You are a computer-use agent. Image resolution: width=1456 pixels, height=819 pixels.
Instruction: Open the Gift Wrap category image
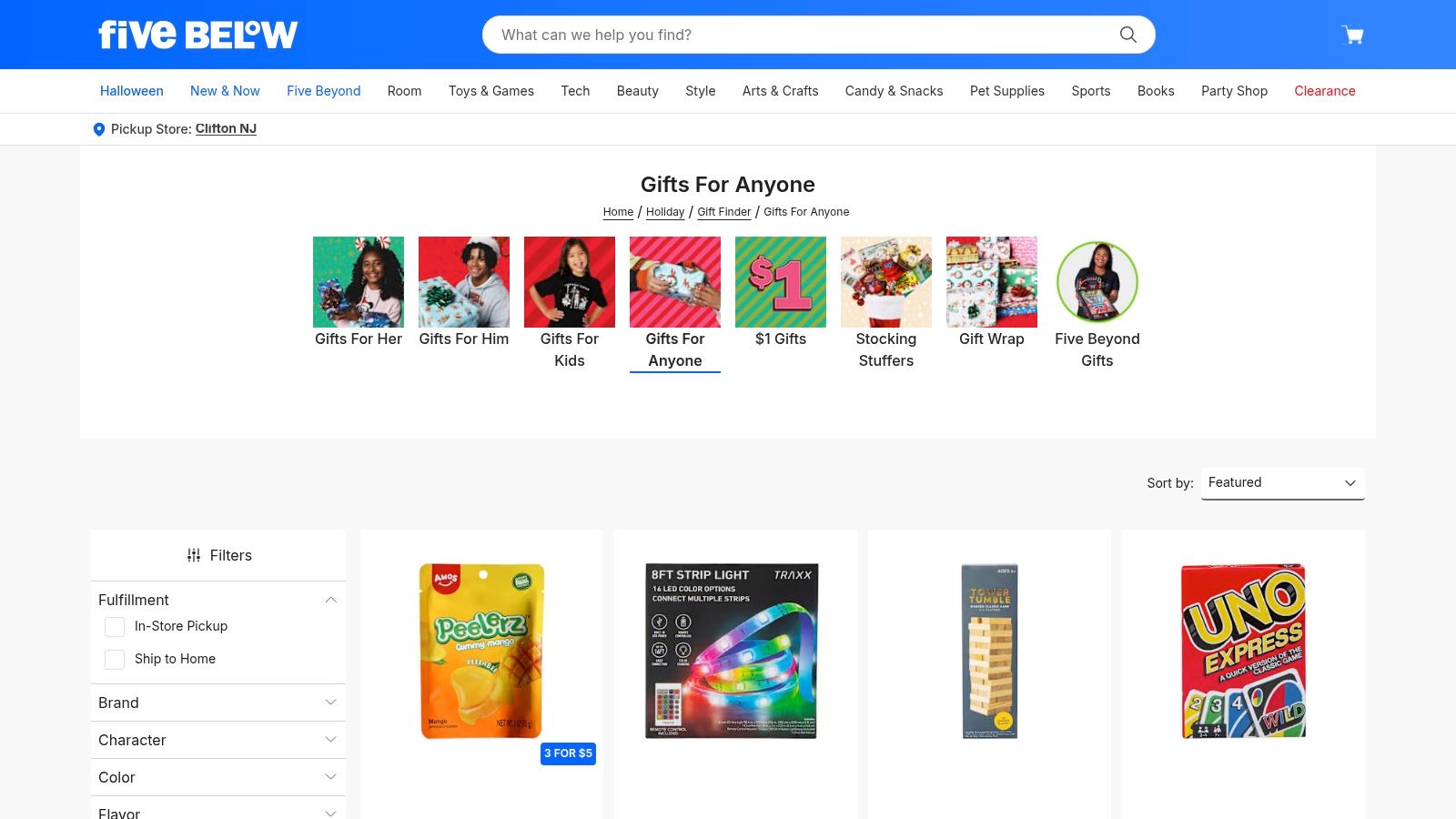point(992,282)
